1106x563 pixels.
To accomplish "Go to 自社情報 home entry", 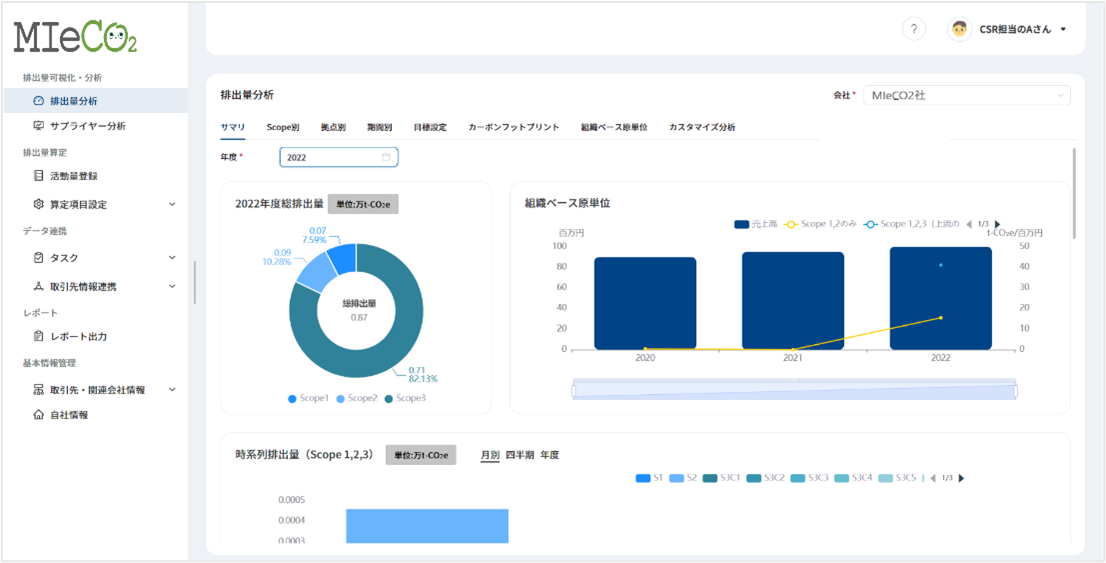I will [68, 415].
